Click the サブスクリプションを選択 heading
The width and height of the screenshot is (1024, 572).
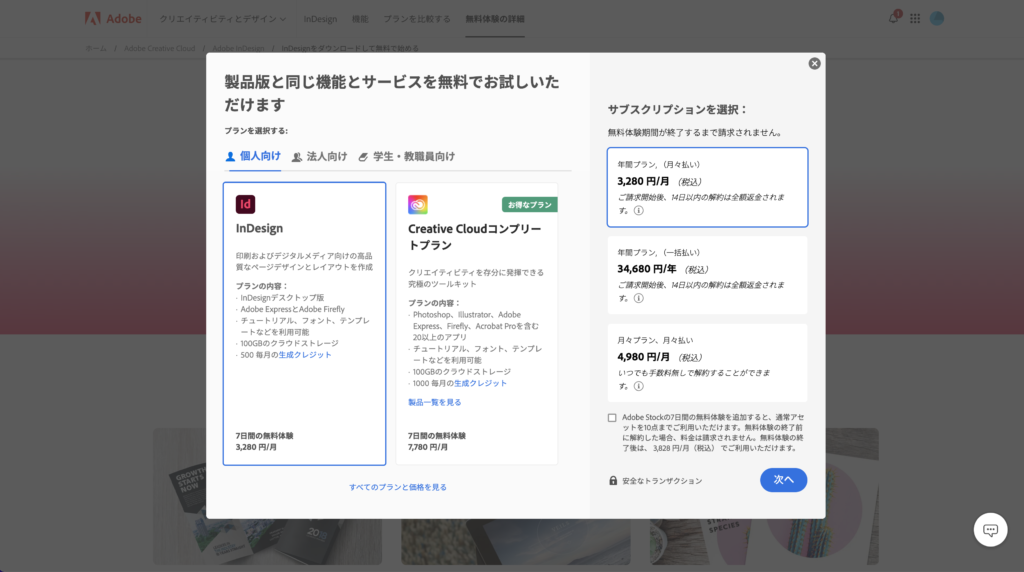pyautogui.click(x=677, y=110)
